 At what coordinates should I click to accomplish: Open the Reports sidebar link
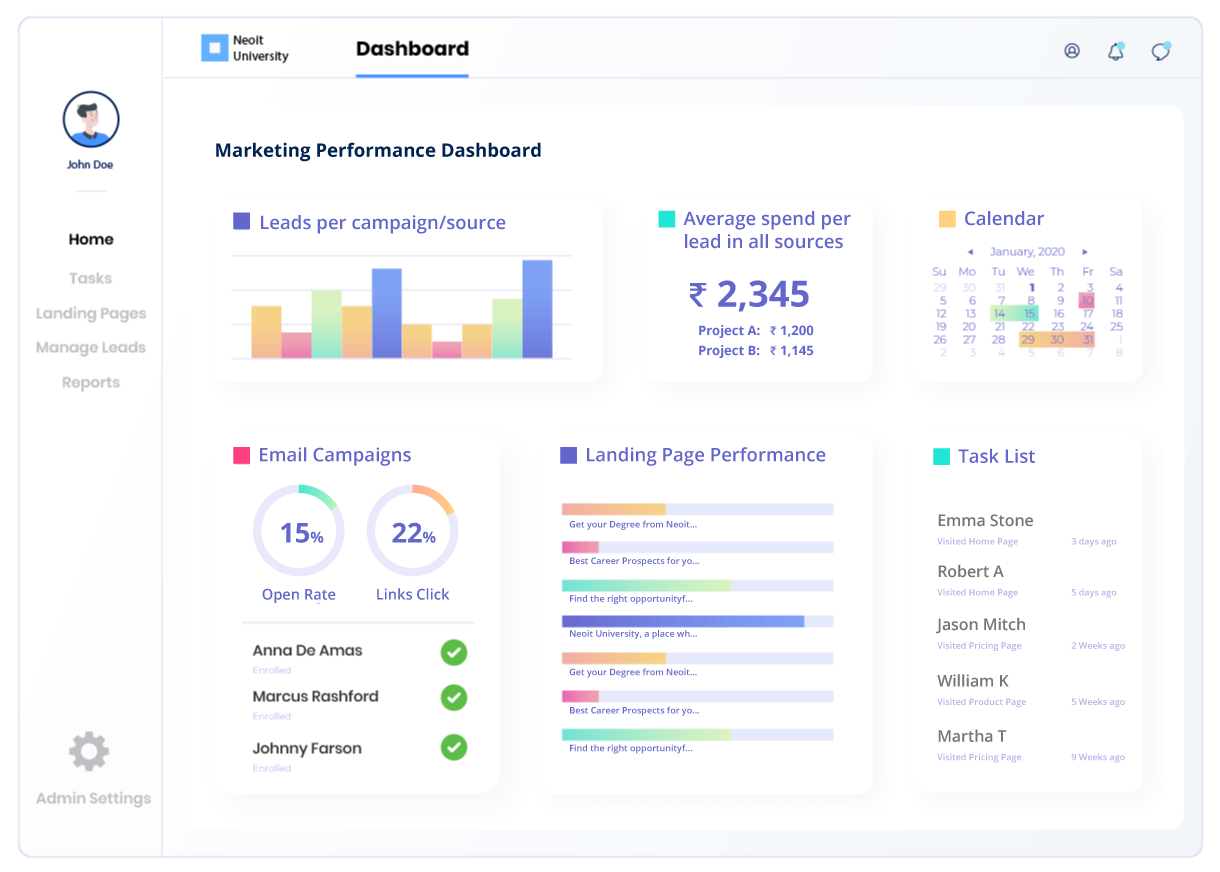pos(91,382)
